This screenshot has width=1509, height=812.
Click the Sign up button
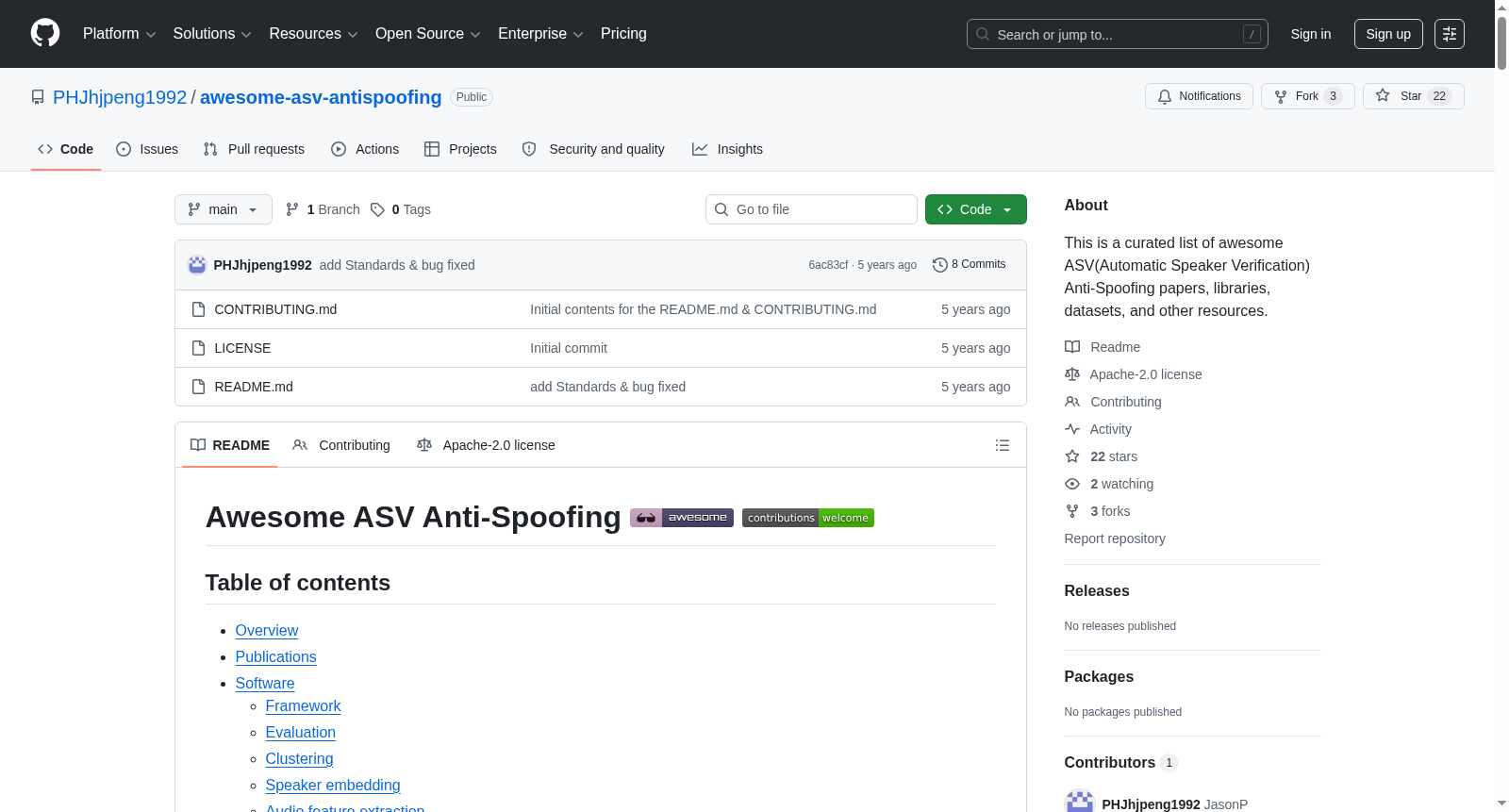[x=1388, y=34]
